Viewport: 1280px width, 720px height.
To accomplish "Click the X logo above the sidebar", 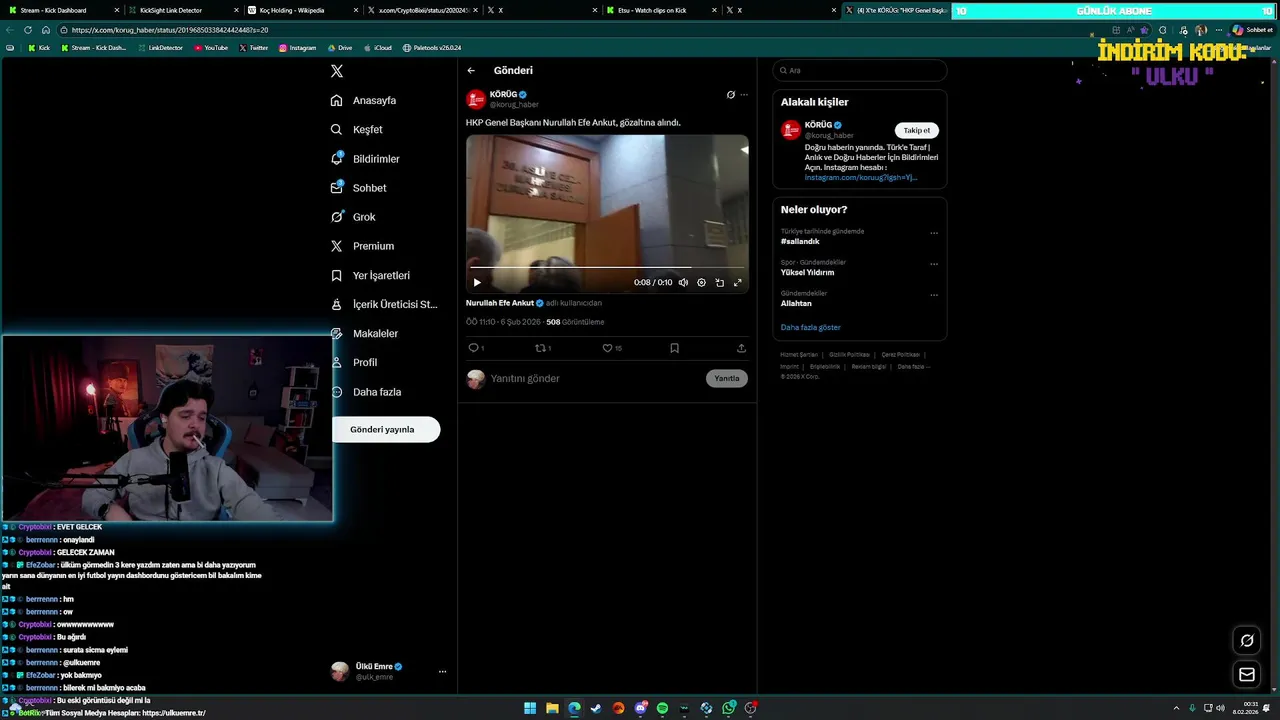I will (x=337, y=71).
